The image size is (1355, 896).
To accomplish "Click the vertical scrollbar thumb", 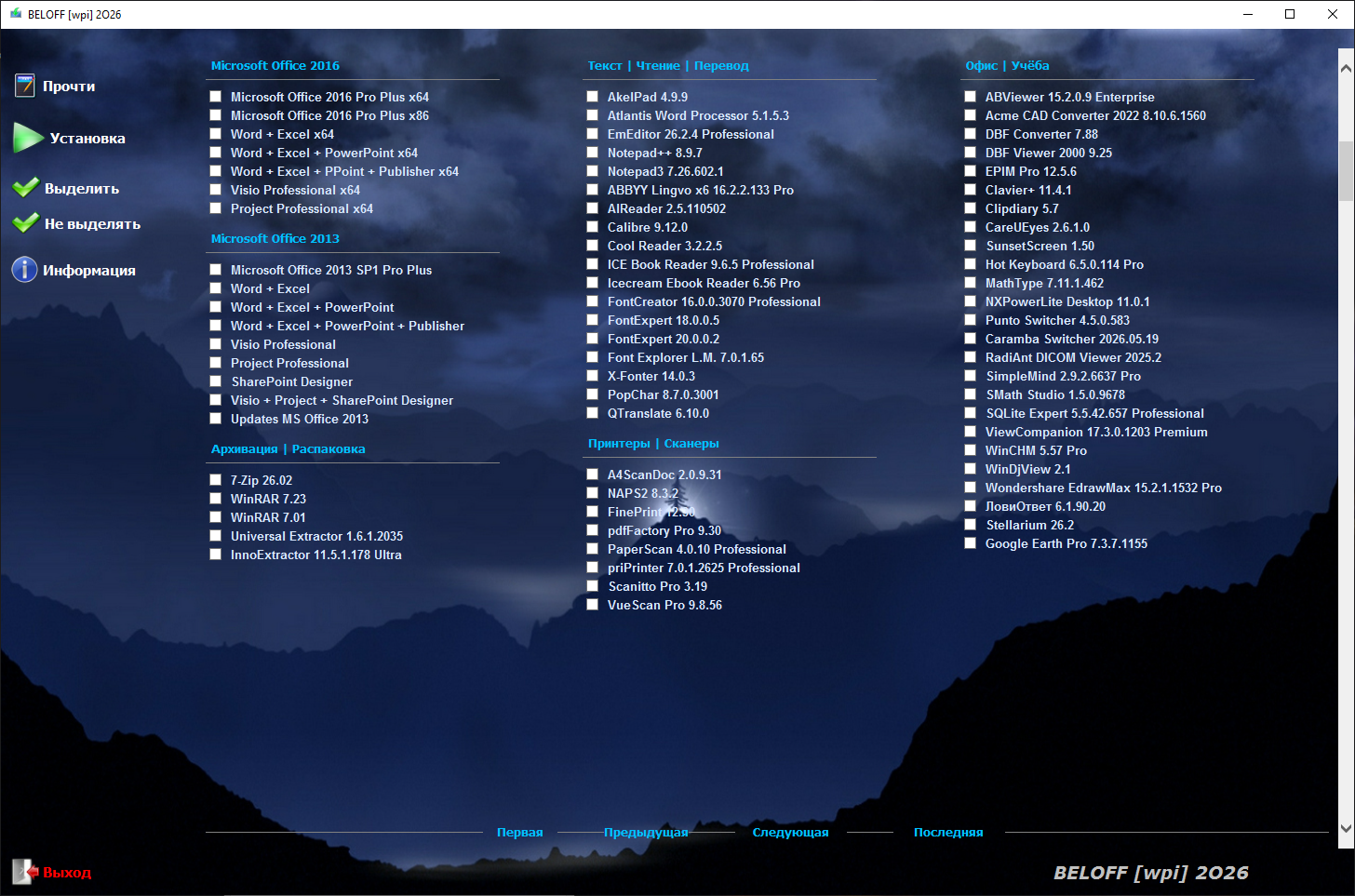I will point(1346,170).
